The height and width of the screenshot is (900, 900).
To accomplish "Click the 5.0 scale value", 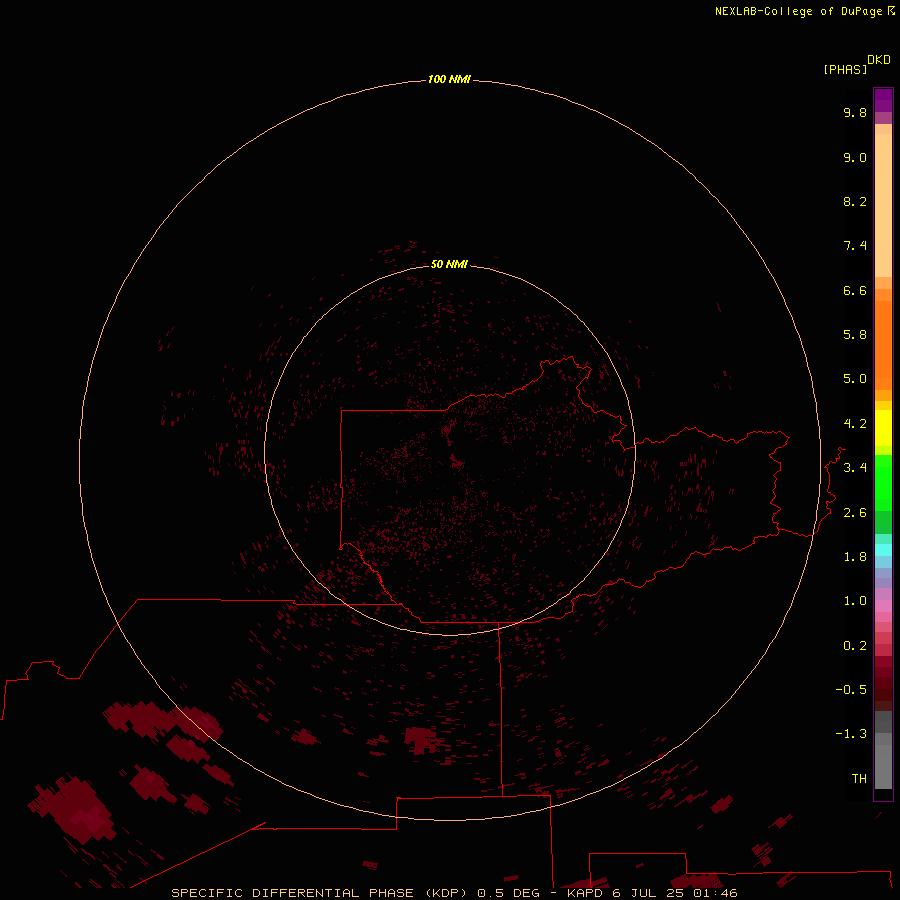I will 855,379.
